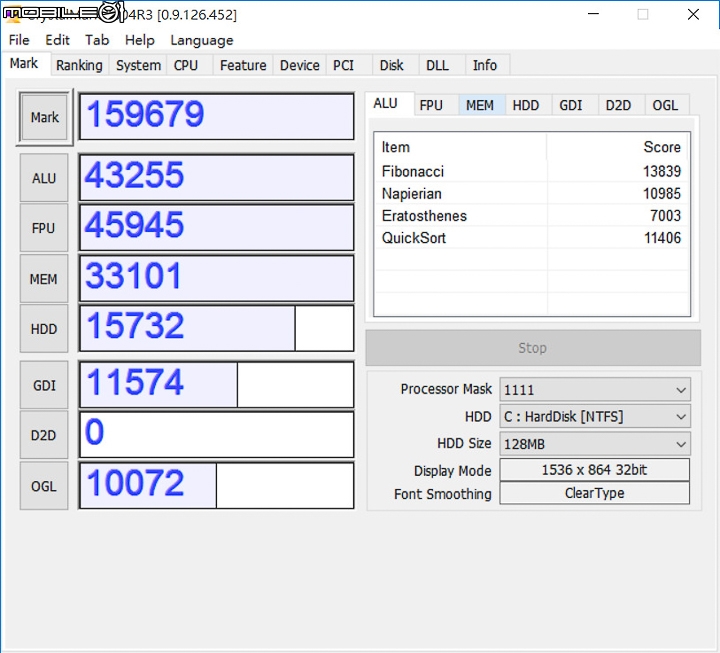Click the Stop button
Viewport: 720px width, 653px height.
533,348
